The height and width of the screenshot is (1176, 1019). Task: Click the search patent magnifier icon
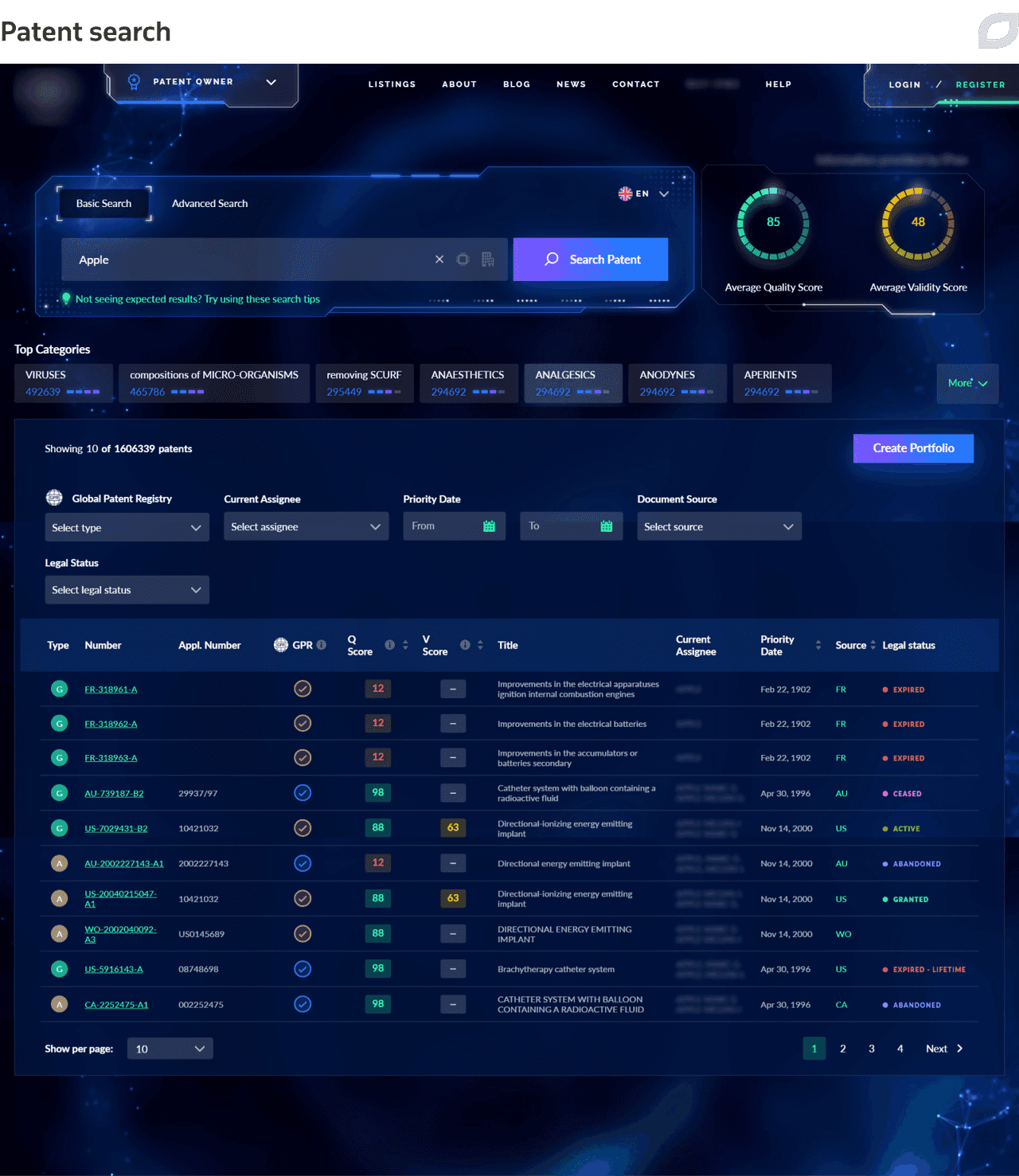(x=552, y=260)
